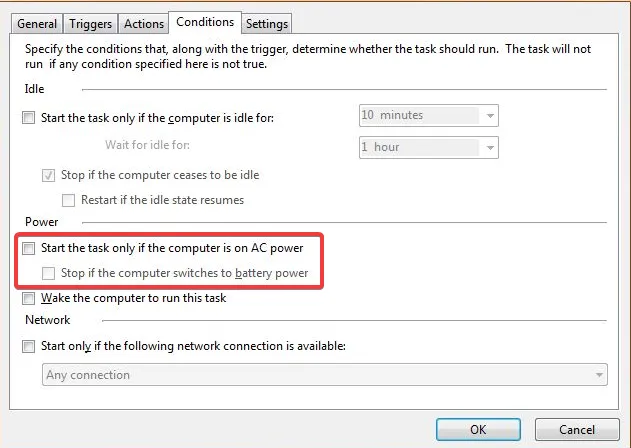Screen dimensions: 631x448
Task: Switch to the General tab
Action: point(37,23)
